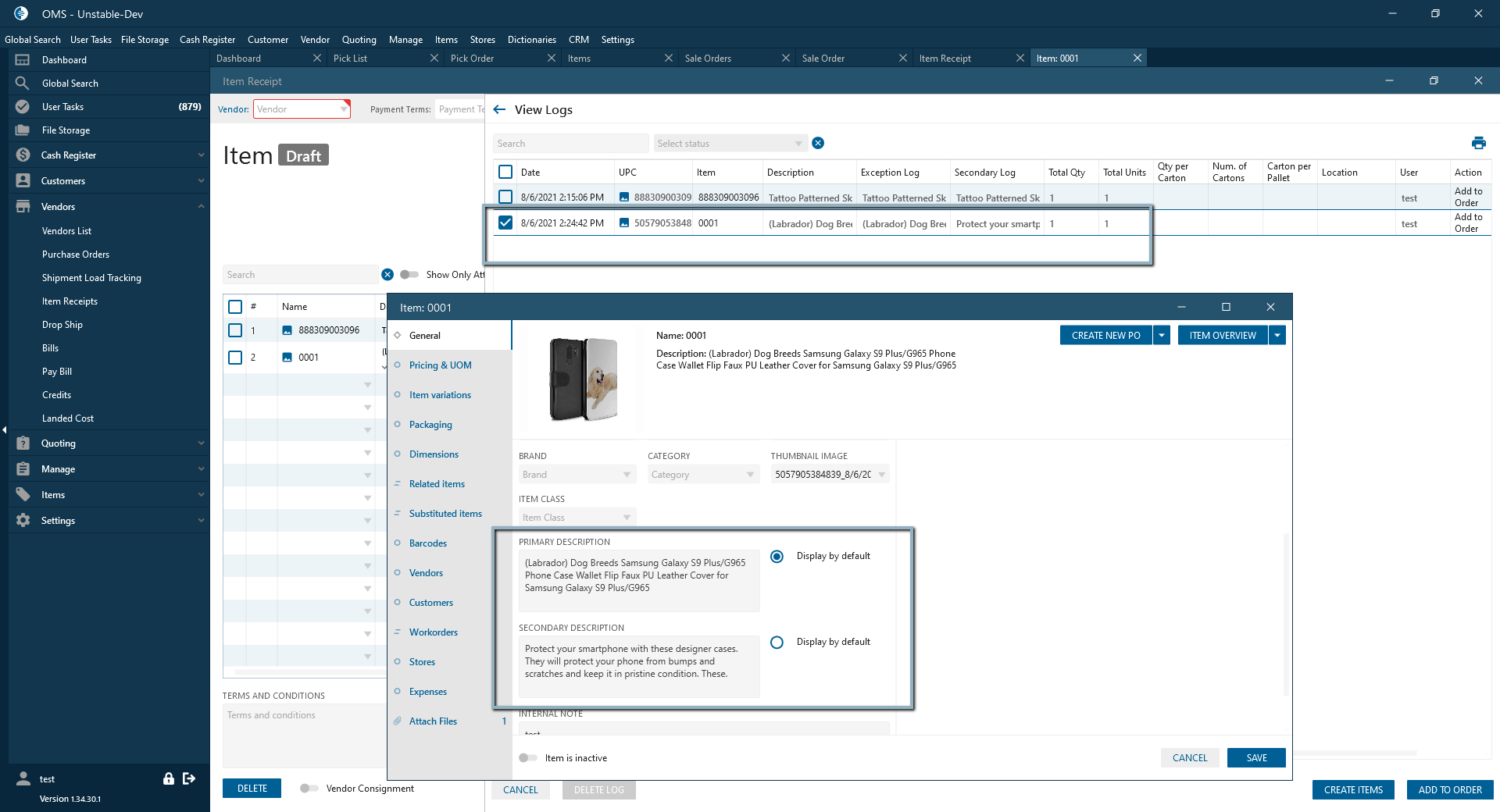The height and width of the screenshot is (812, 1500).
Task: Expand the Cash Register sidebar section
Action: (201, 155)
